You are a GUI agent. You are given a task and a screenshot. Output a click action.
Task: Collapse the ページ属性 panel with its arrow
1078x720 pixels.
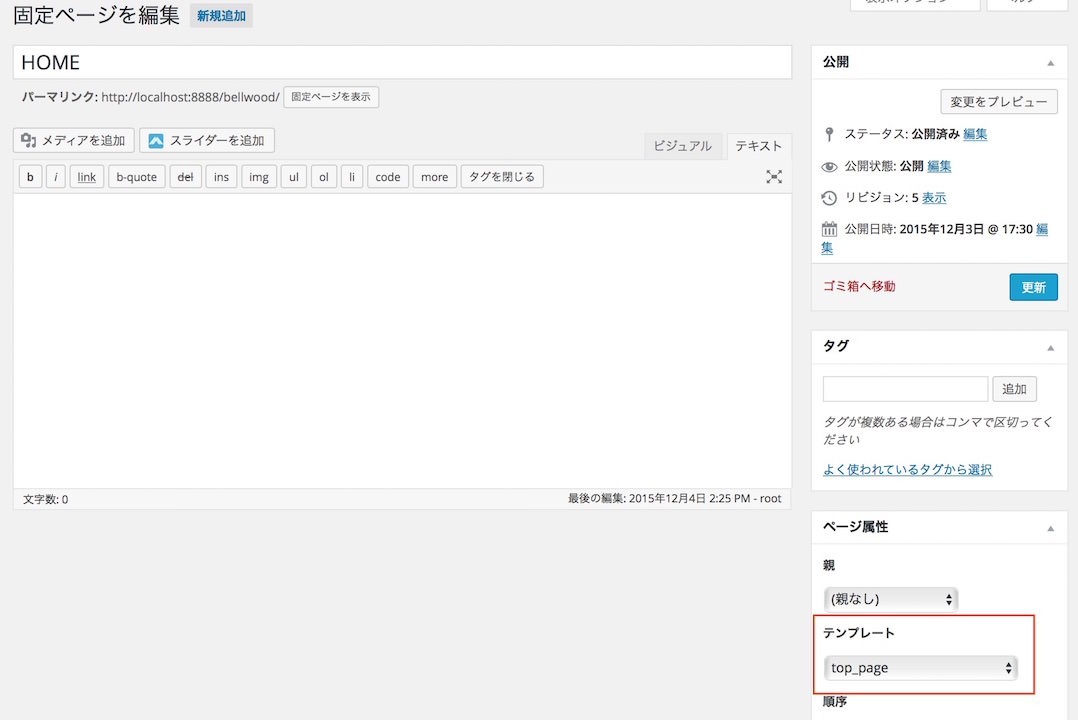[x=1050, y=528]
